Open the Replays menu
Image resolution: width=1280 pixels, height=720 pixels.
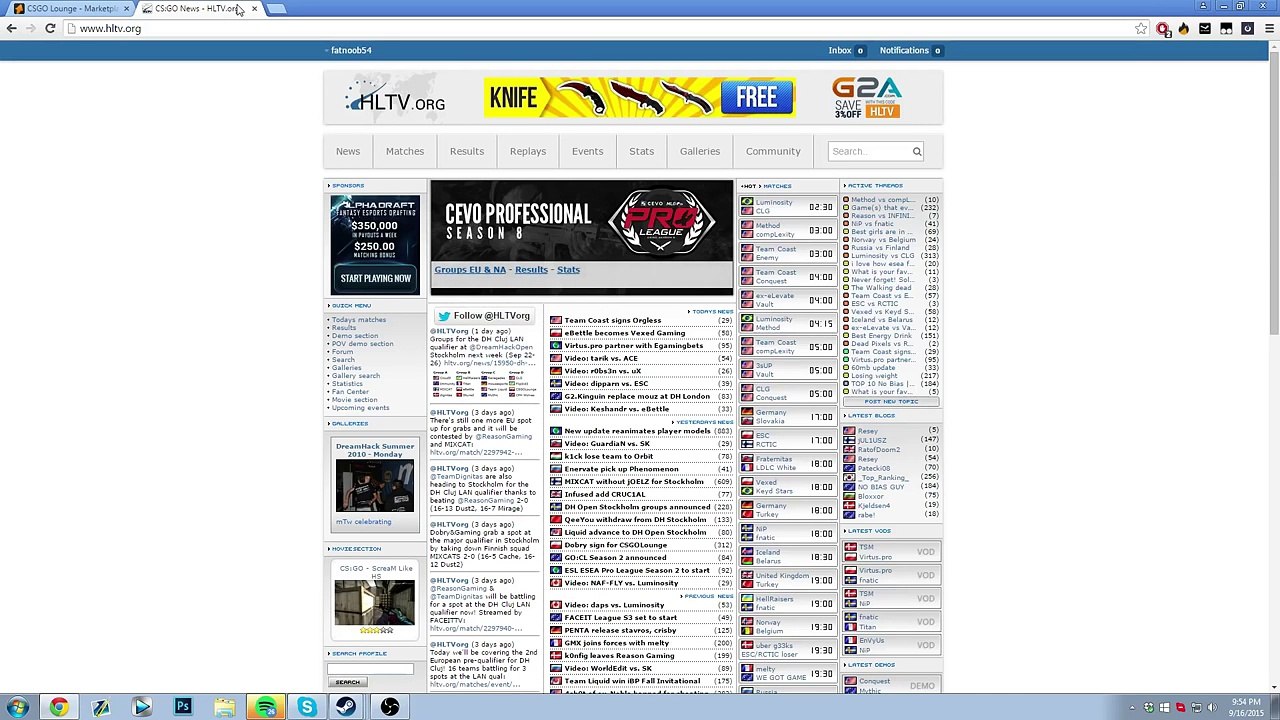528,152
